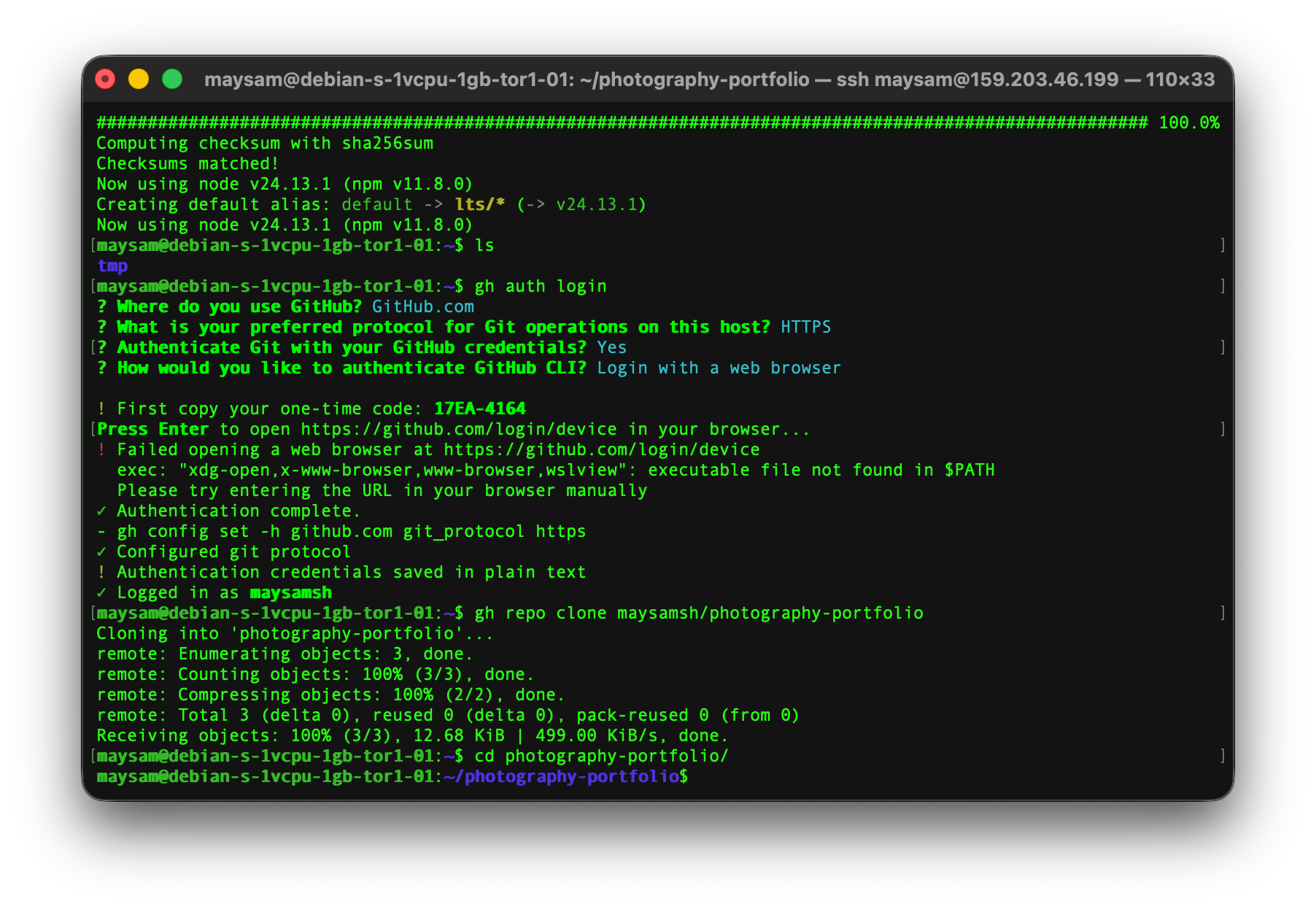Click the first 'Now using node v24.13.1' line
1316x909 pixels.
coord(285,184)
